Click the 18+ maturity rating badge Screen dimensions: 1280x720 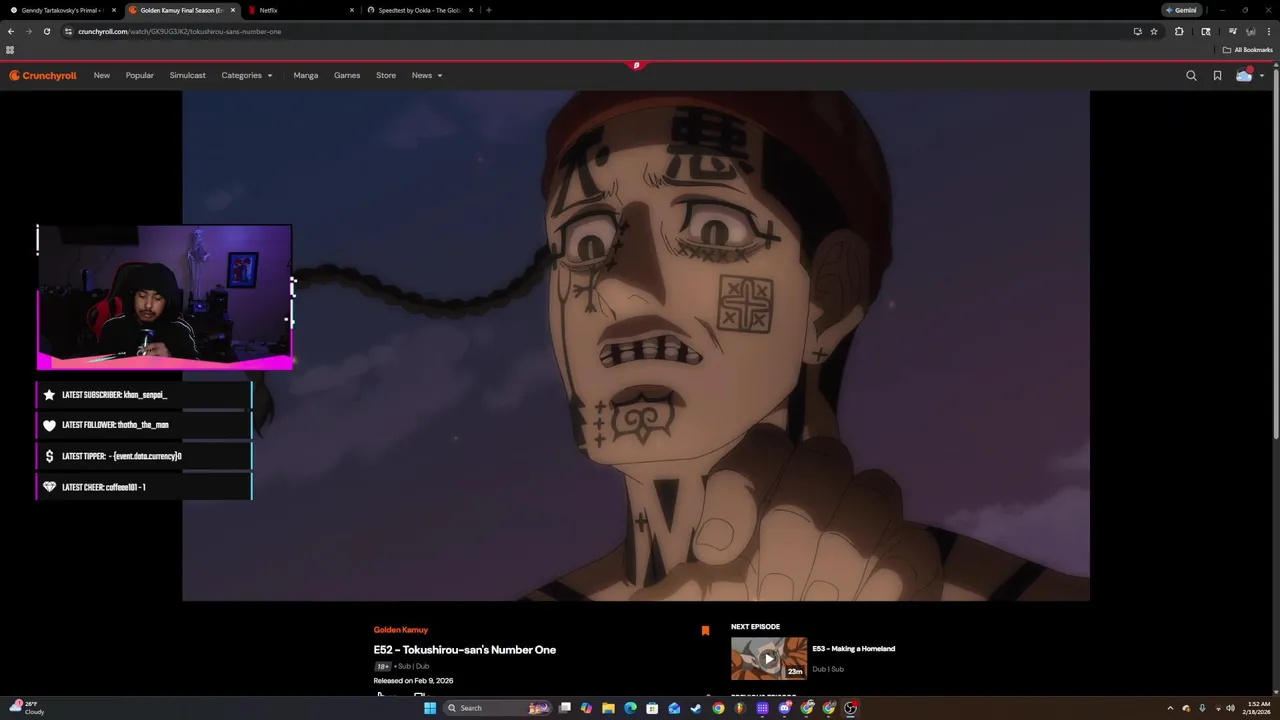382,667
